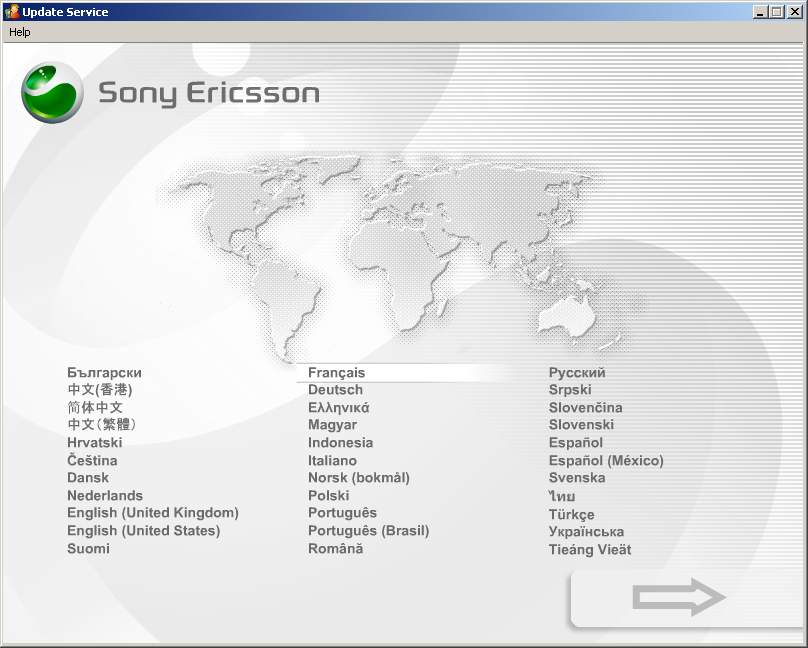
Task: Select English (United States)
Action: click(x=144, y=531)
